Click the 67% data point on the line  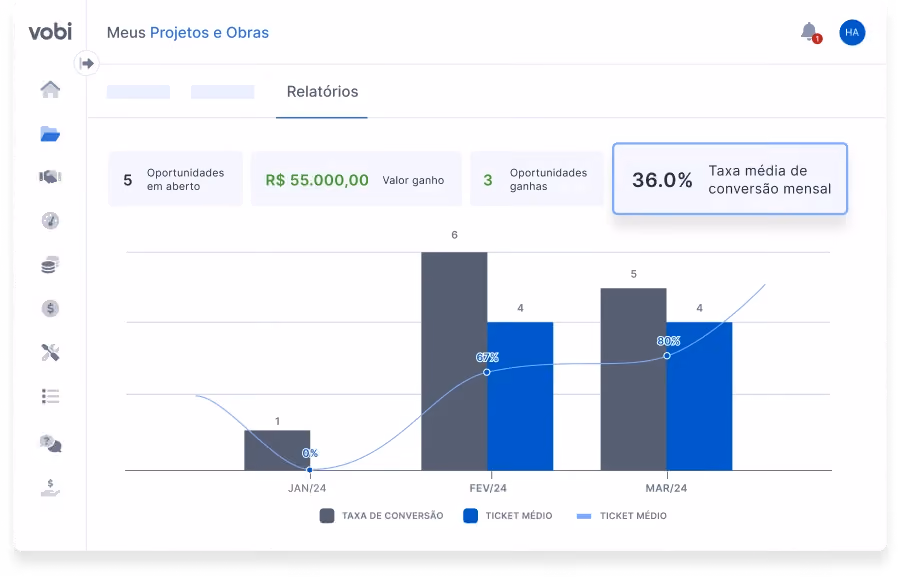click(487, 372)
